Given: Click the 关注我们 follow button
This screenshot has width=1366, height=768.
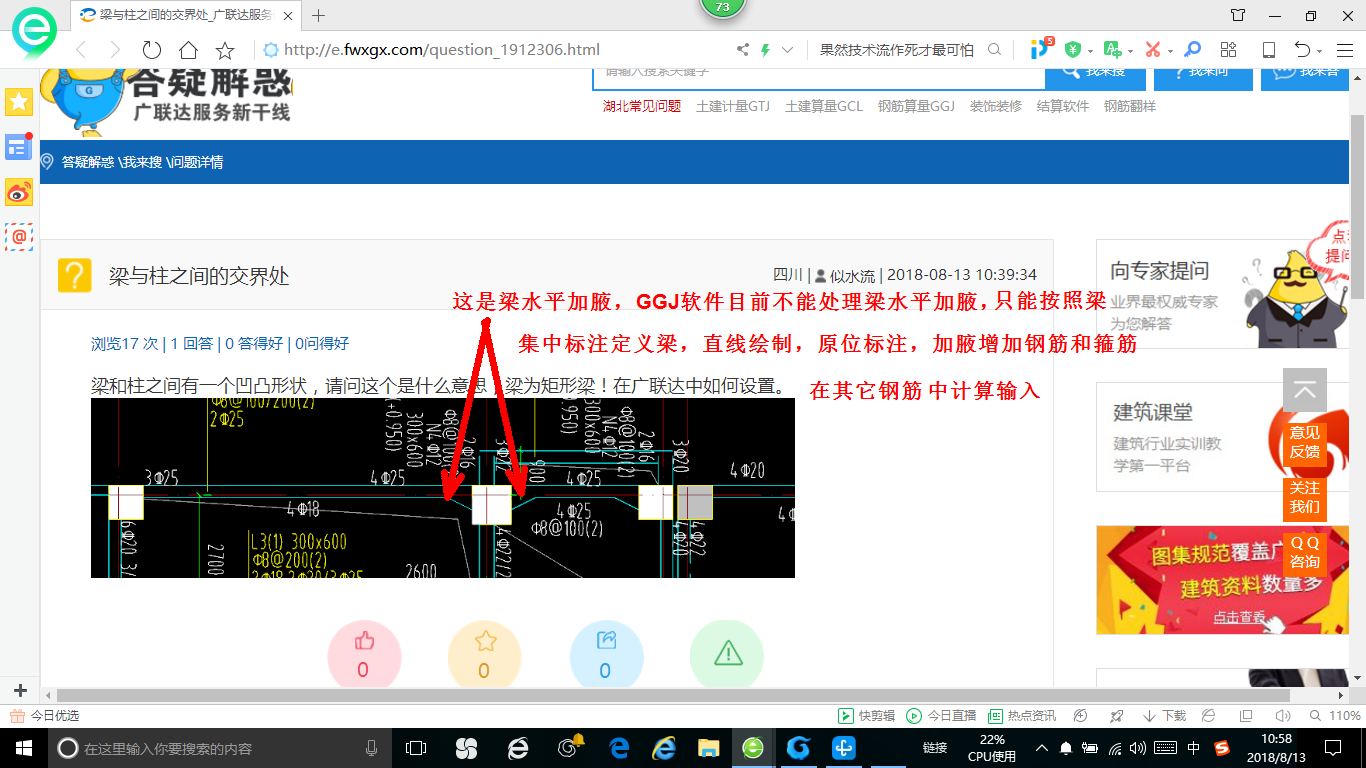Looking at the screenshot, I should pyautogui.click(x=1304, y=497).
